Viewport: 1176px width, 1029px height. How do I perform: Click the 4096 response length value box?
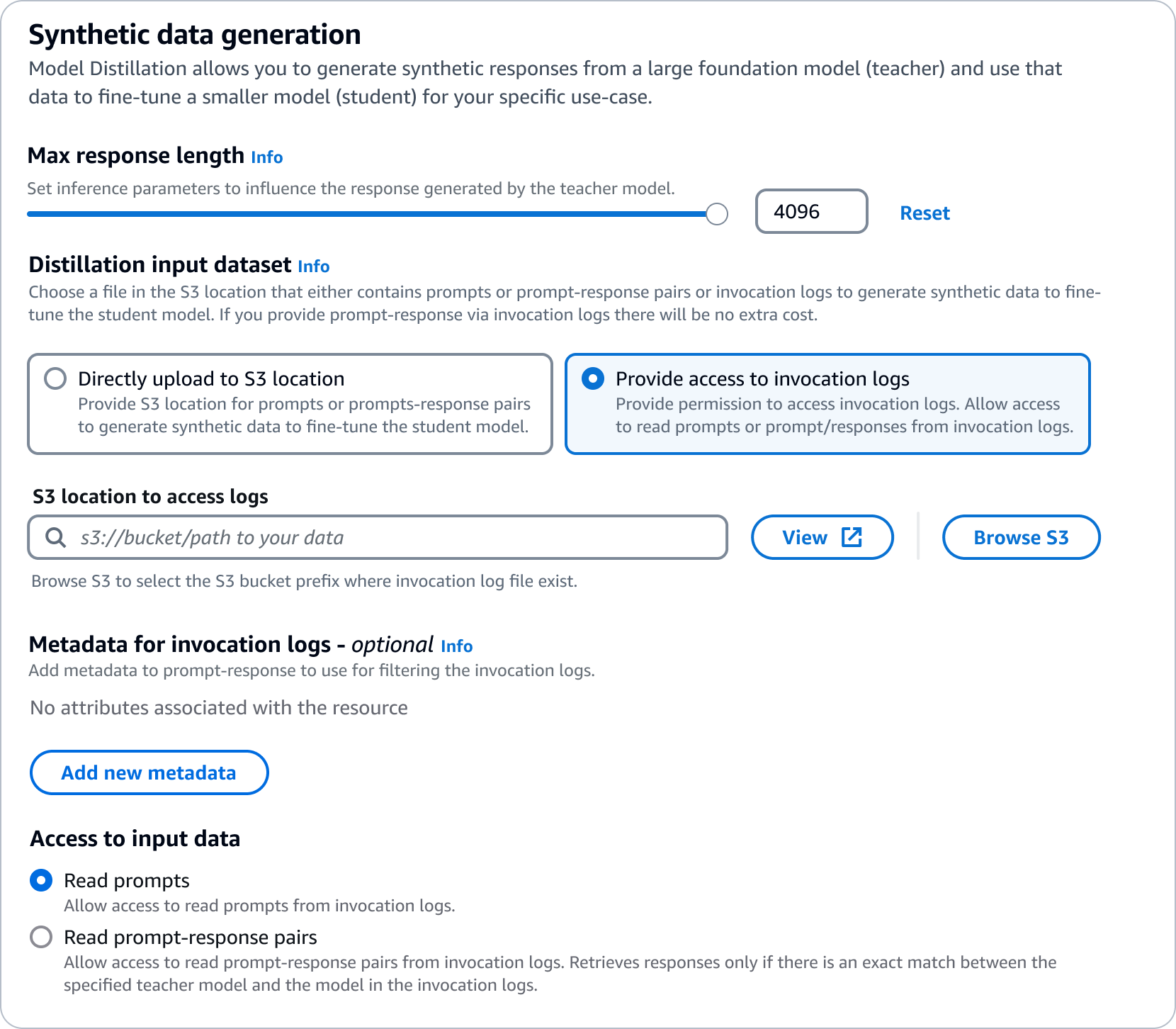point(810,210)
